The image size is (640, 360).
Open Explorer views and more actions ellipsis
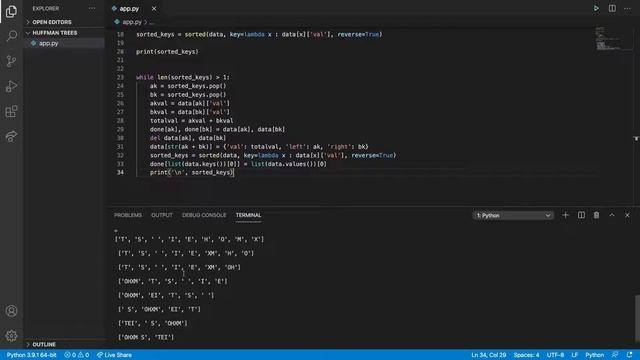92,8
